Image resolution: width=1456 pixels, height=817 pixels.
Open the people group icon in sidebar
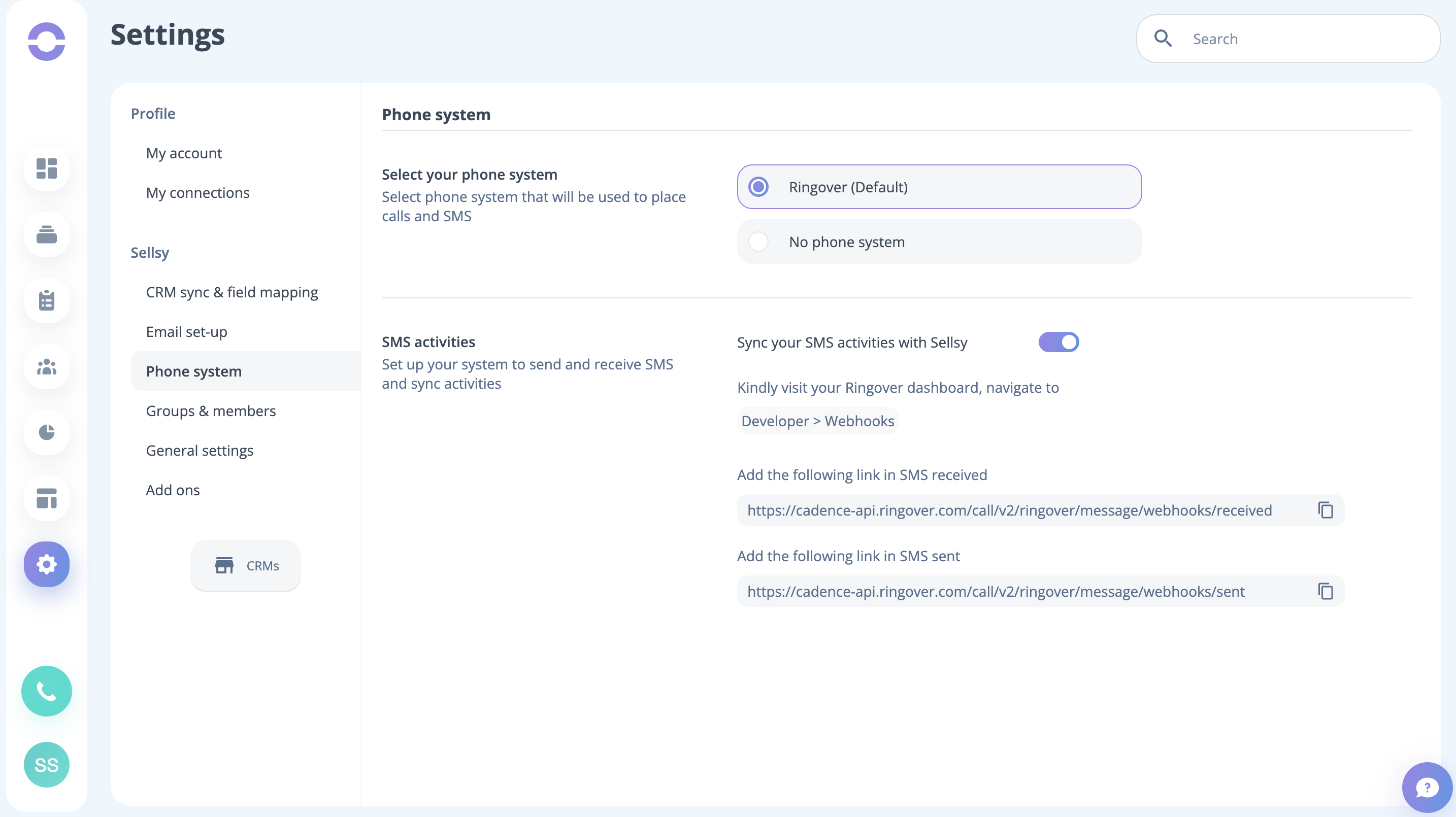point(46,367)
